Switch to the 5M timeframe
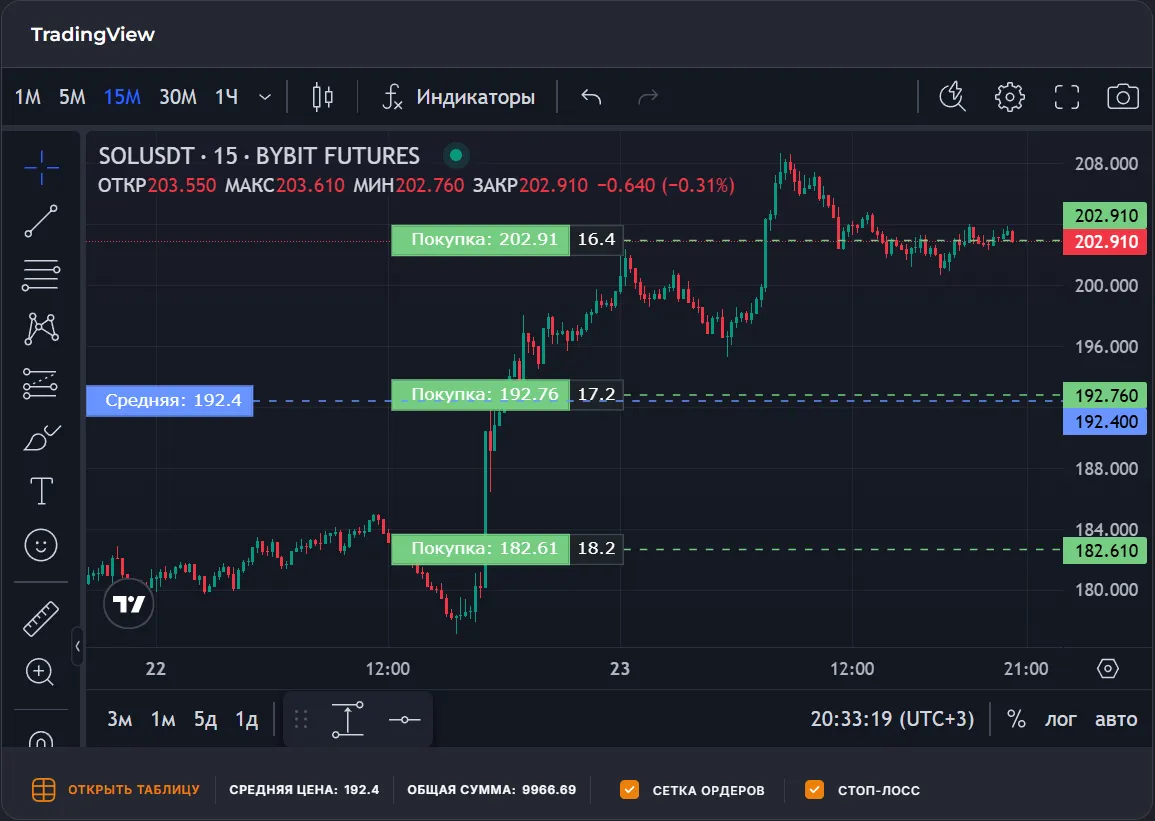Viewport: 1155px width, 821px height. coord(72,97)
